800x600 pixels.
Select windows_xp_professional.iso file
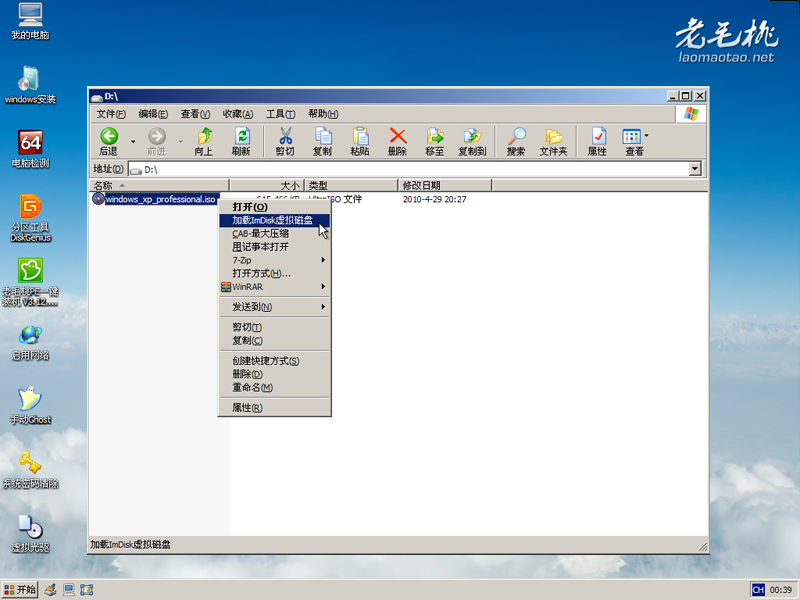click(155, 199)
